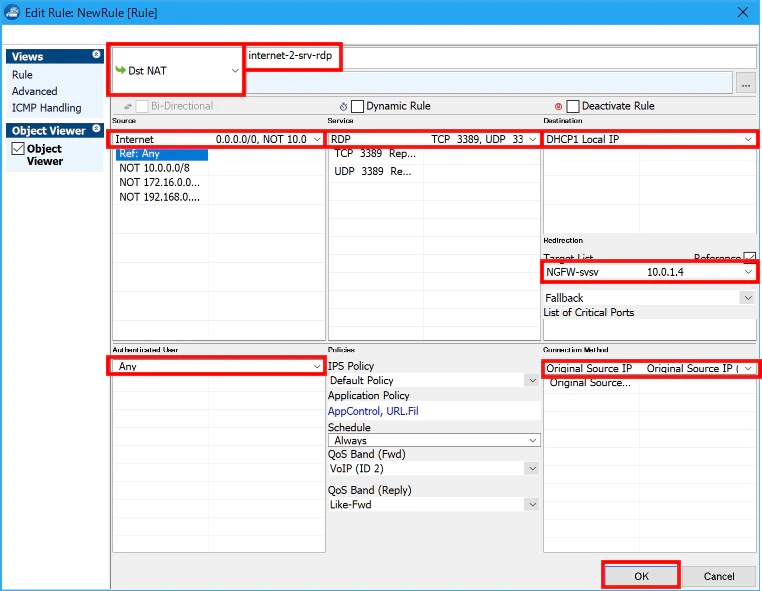The height and width of the screenshot is (591, 762).
Task: Collapse the Object Viewer panel header icon
Action: 96,129
